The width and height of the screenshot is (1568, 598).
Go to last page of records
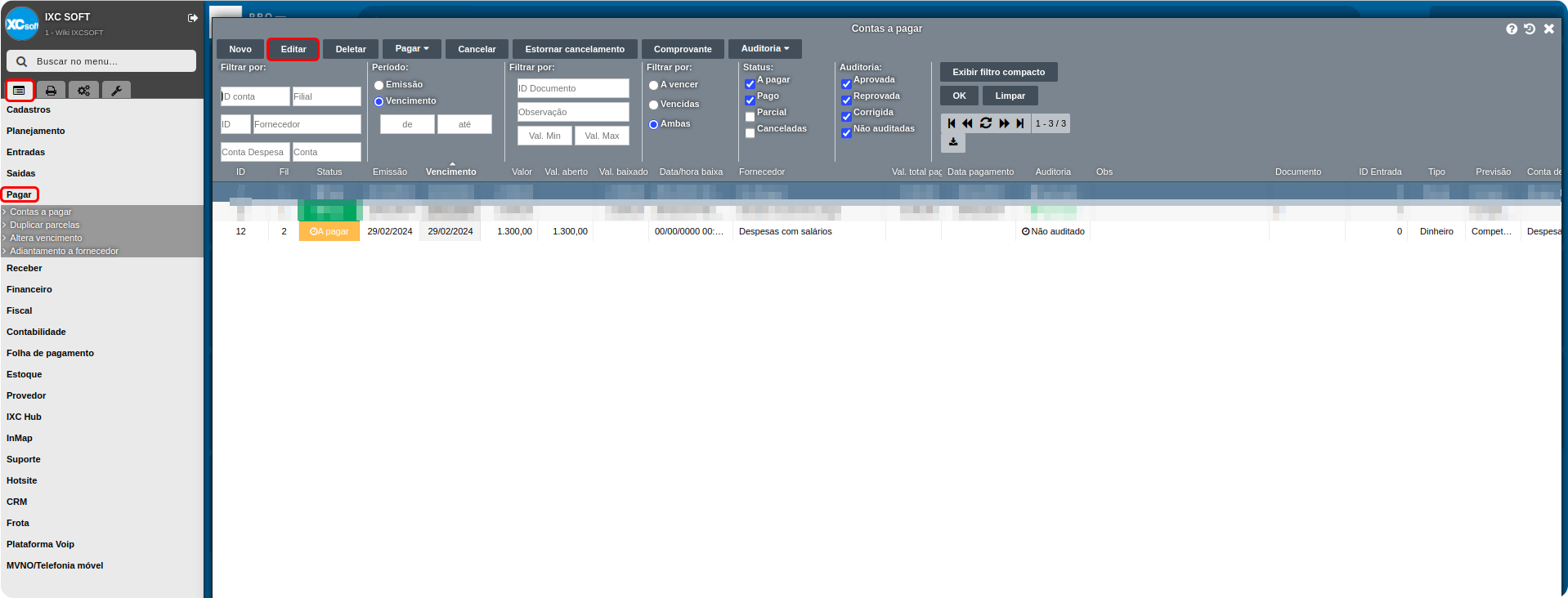pyautogui.click(x=1019, y=123)
